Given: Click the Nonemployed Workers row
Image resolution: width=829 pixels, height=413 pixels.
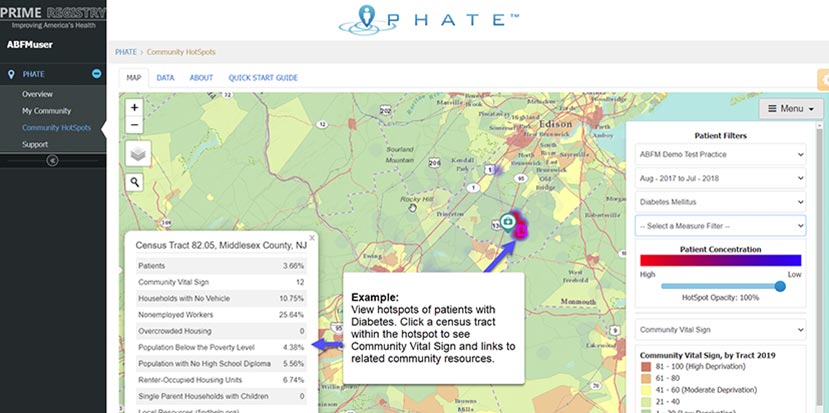Looking at the screenshot, I should pos(221,315).
